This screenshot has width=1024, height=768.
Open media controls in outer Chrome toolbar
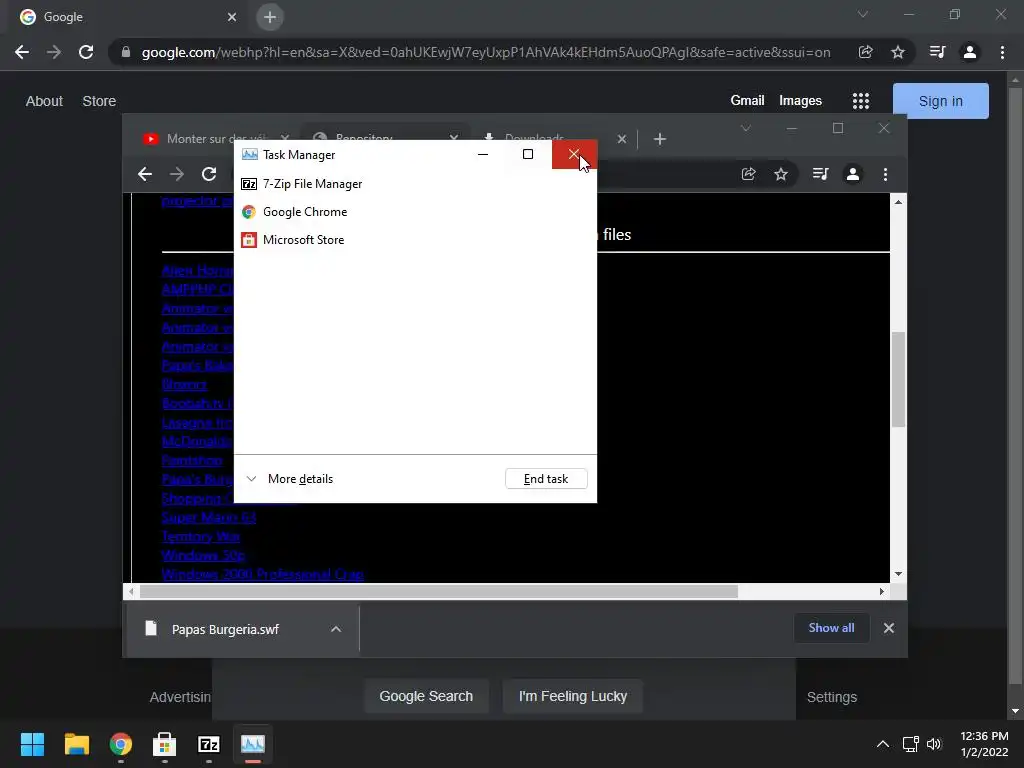937,52
